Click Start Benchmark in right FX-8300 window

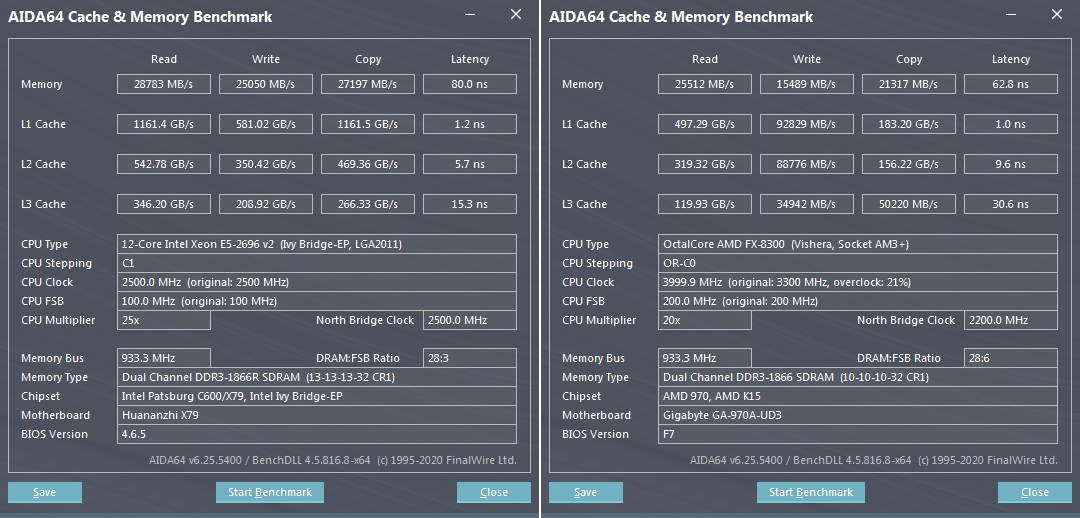coord(811,492)
